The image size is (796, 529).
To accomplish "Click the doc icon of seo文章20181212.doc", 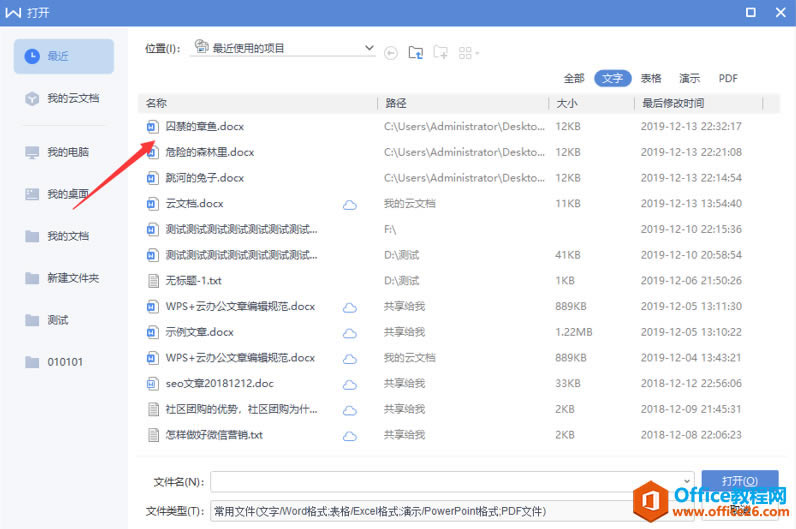I will [x=152, y=384].
